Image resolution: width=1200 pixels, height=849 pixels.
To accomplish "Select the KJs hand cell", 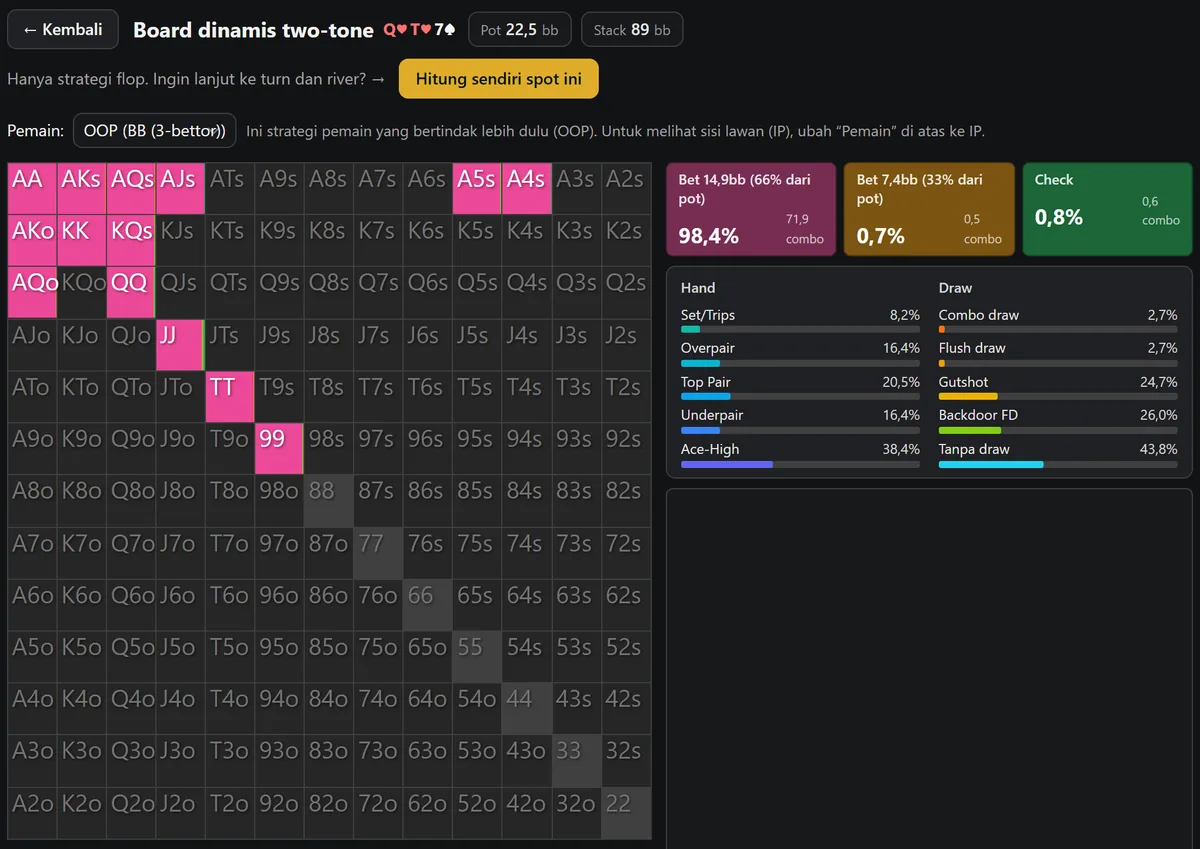I will (180, 241).
